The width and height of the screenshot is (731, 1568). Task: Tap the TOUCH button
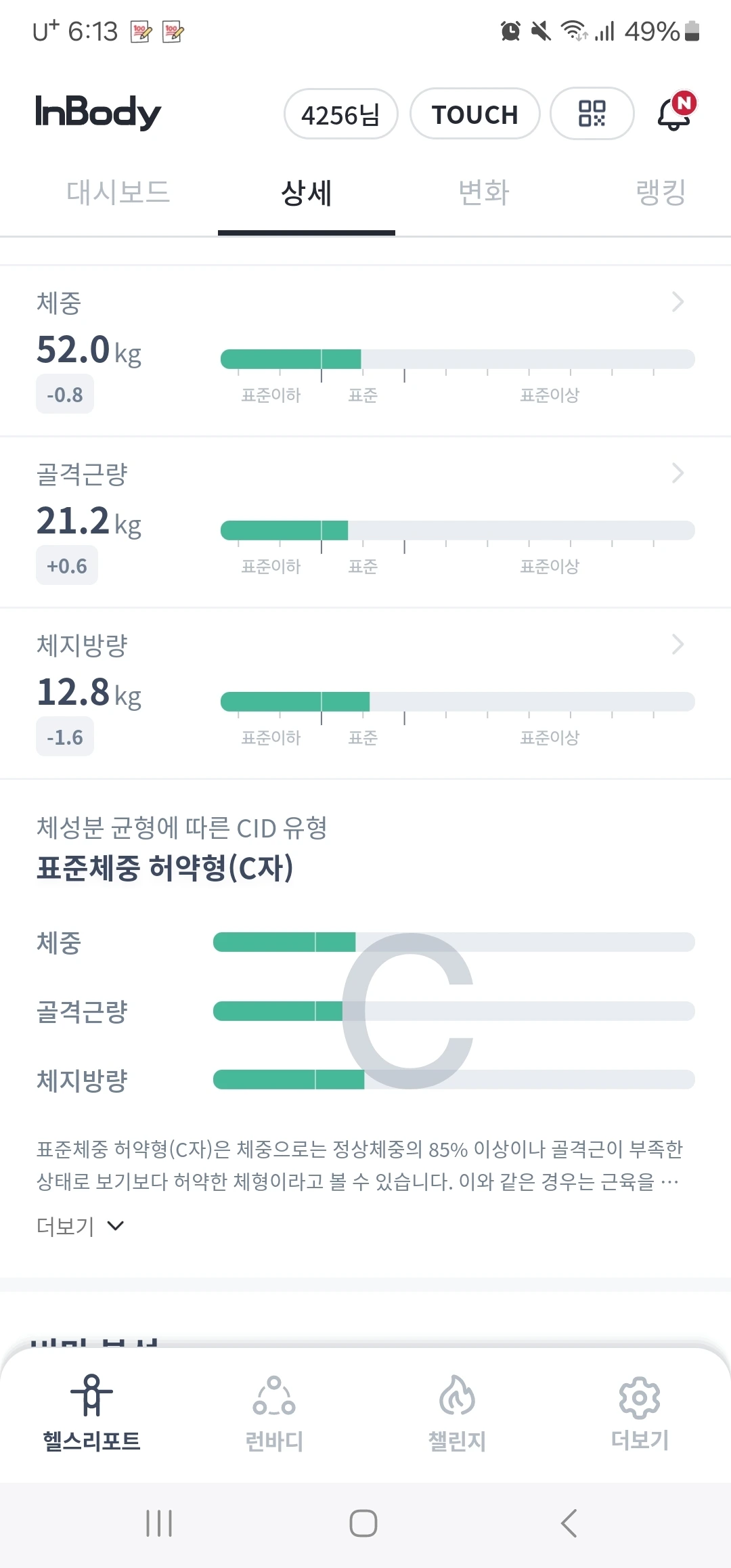point(474,114)
